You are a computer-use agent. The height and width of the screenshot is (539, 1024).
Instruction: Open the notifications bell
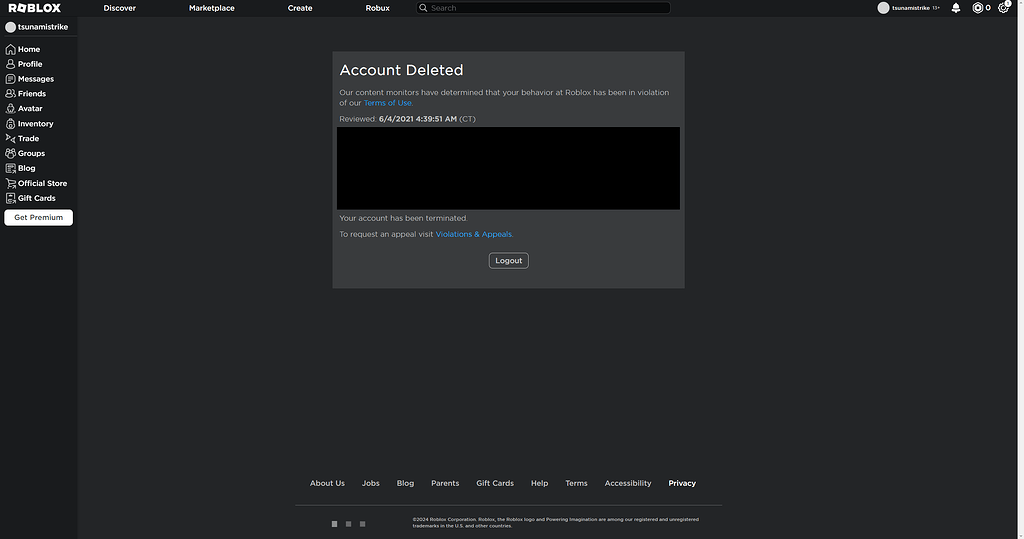pos(956,8)
